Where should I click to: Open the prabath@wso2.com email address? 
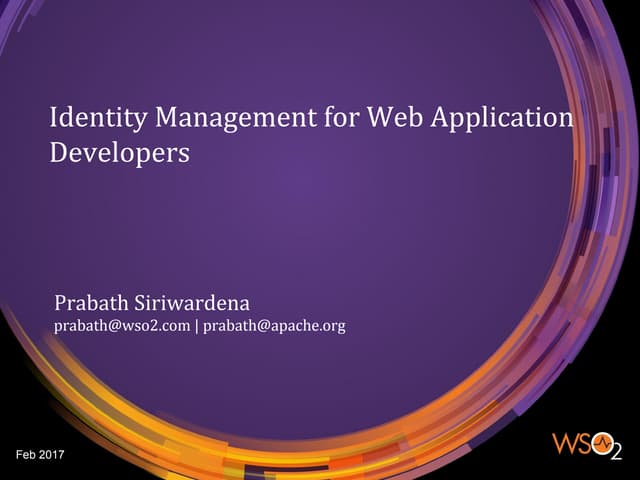click(x=121, y=326)
